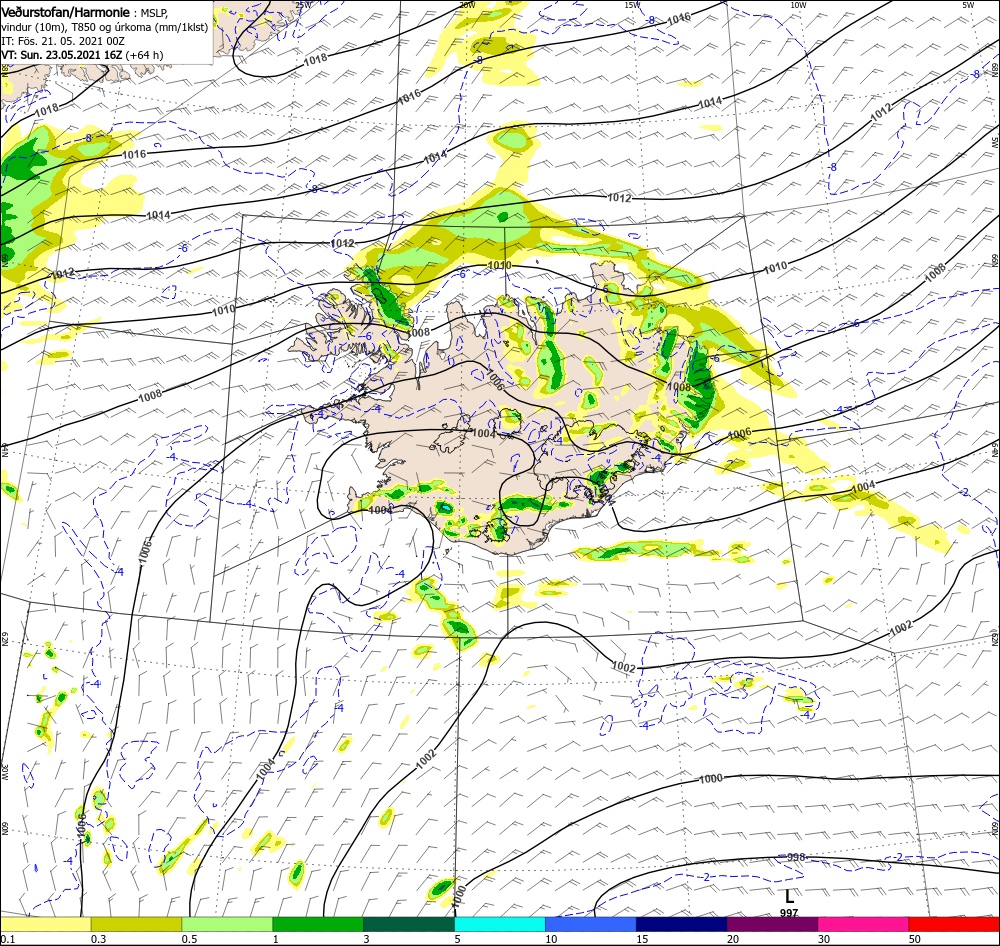Choose the pink 30 mm legend swatch

pyautogui.click(x=863, y=925)
